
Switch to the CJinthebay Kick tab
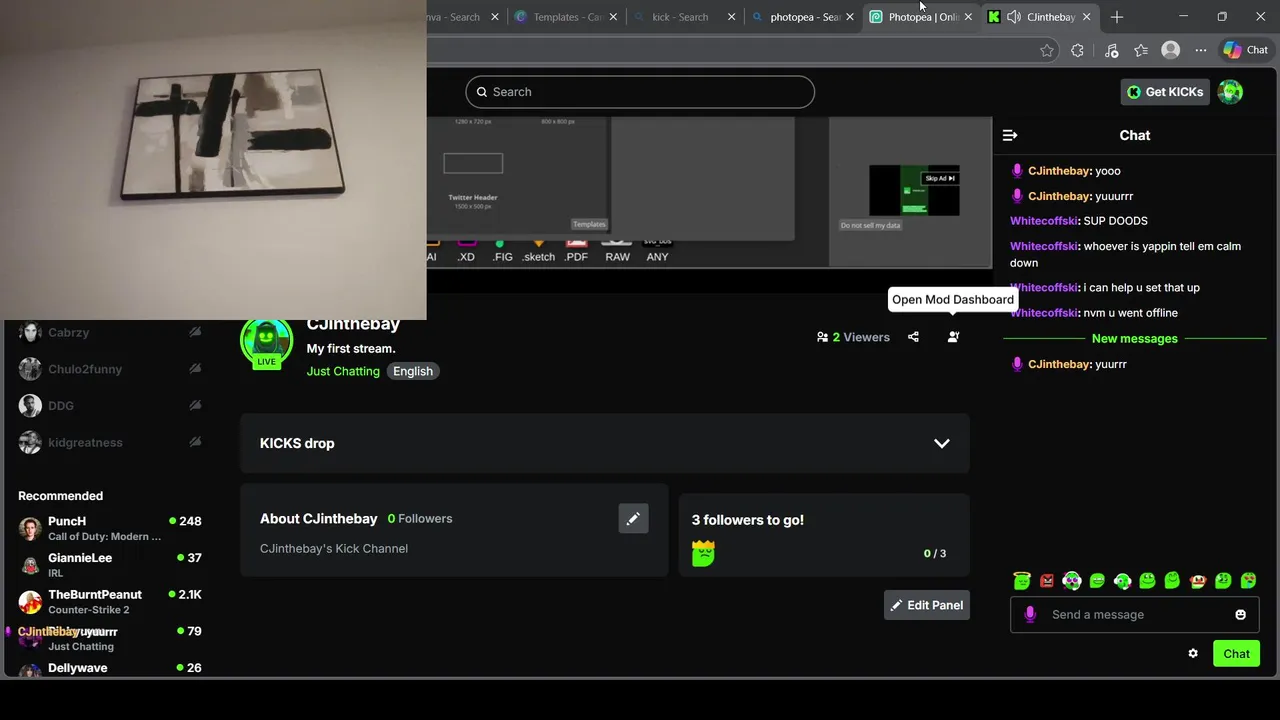pyautogui.click(x=1039, y=17)
